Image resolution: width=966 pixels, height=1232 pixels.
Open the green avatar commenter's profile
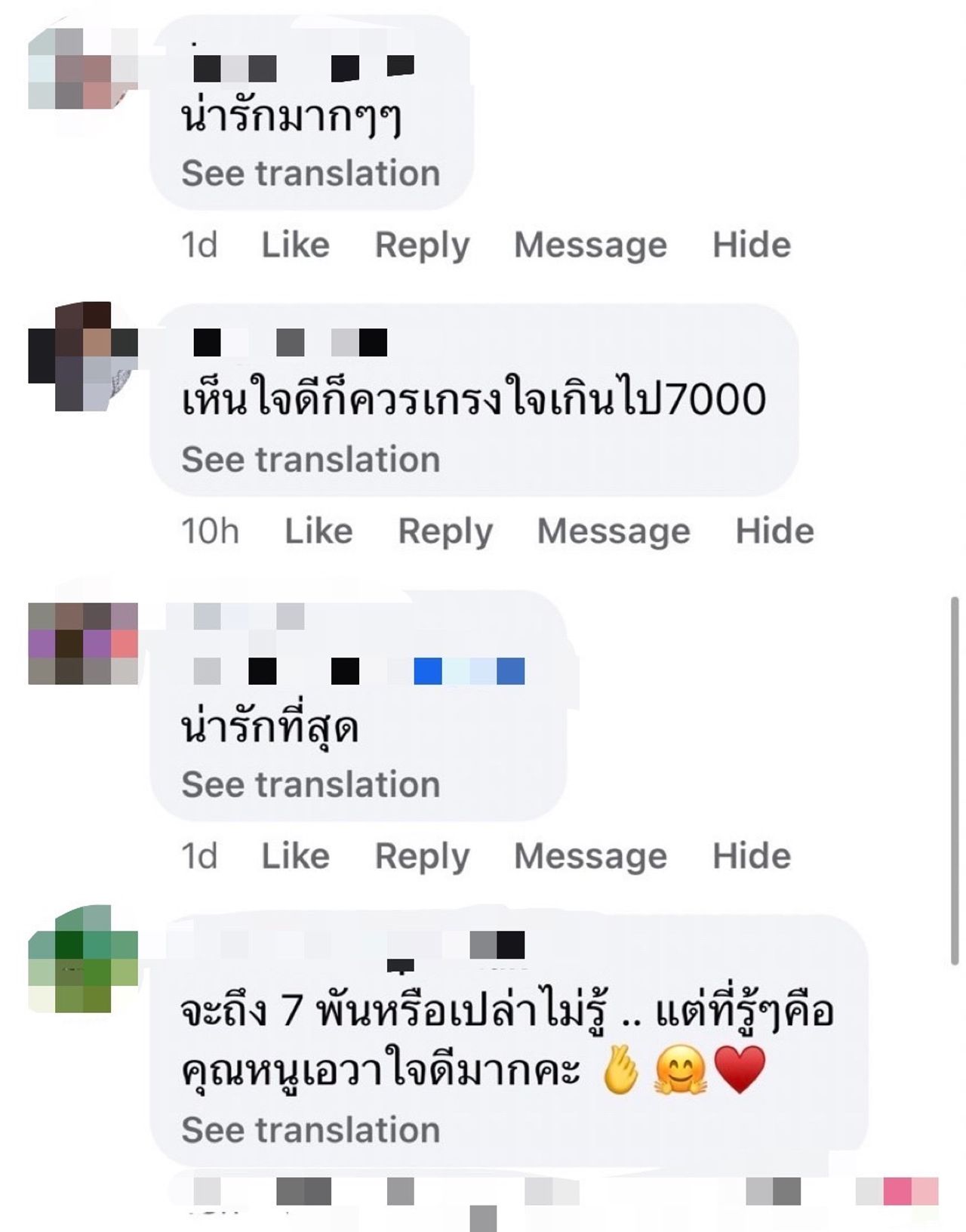(83, 959)
